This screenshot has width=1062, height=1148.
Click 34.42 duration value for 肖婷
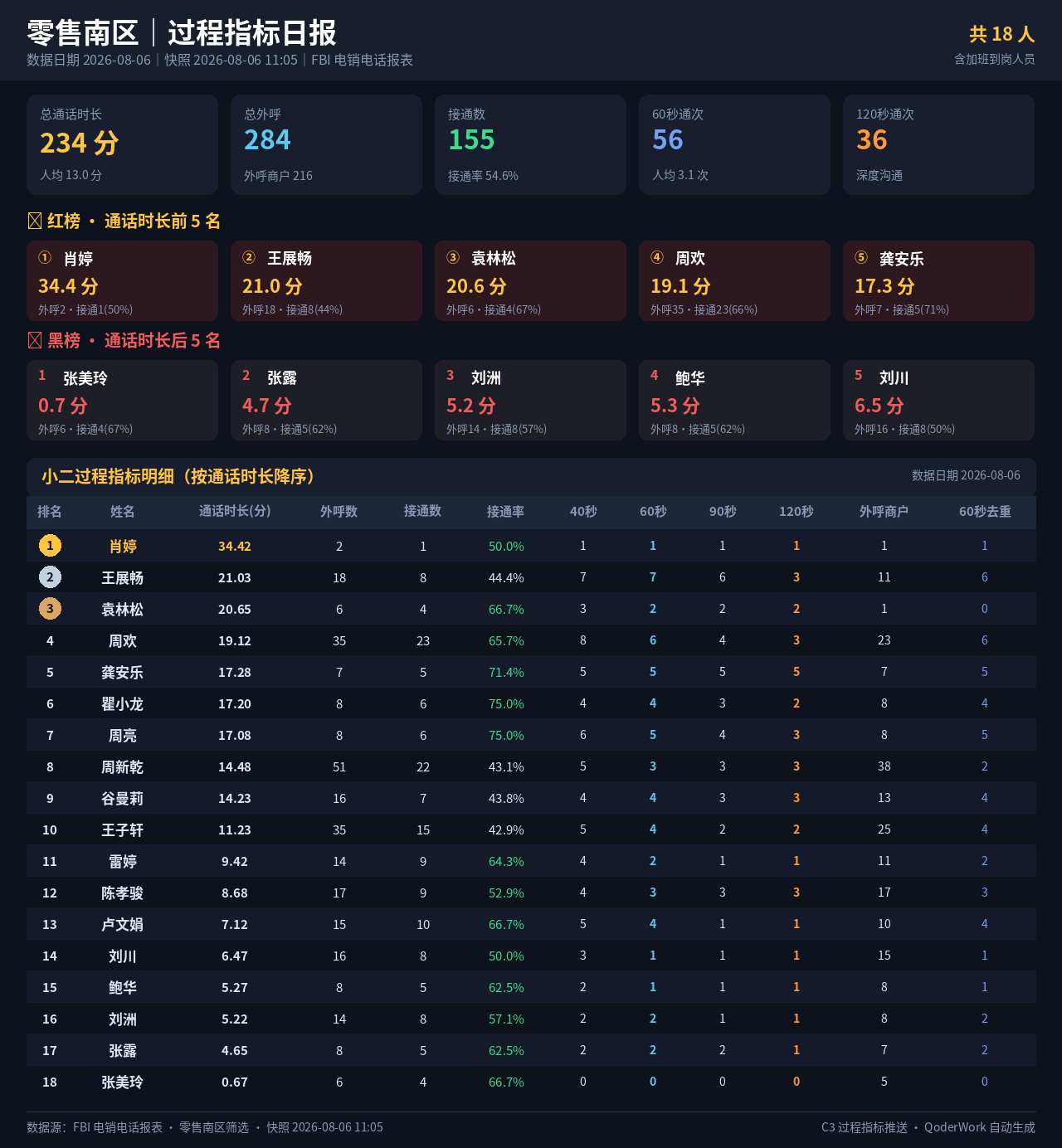click(235, 546)
